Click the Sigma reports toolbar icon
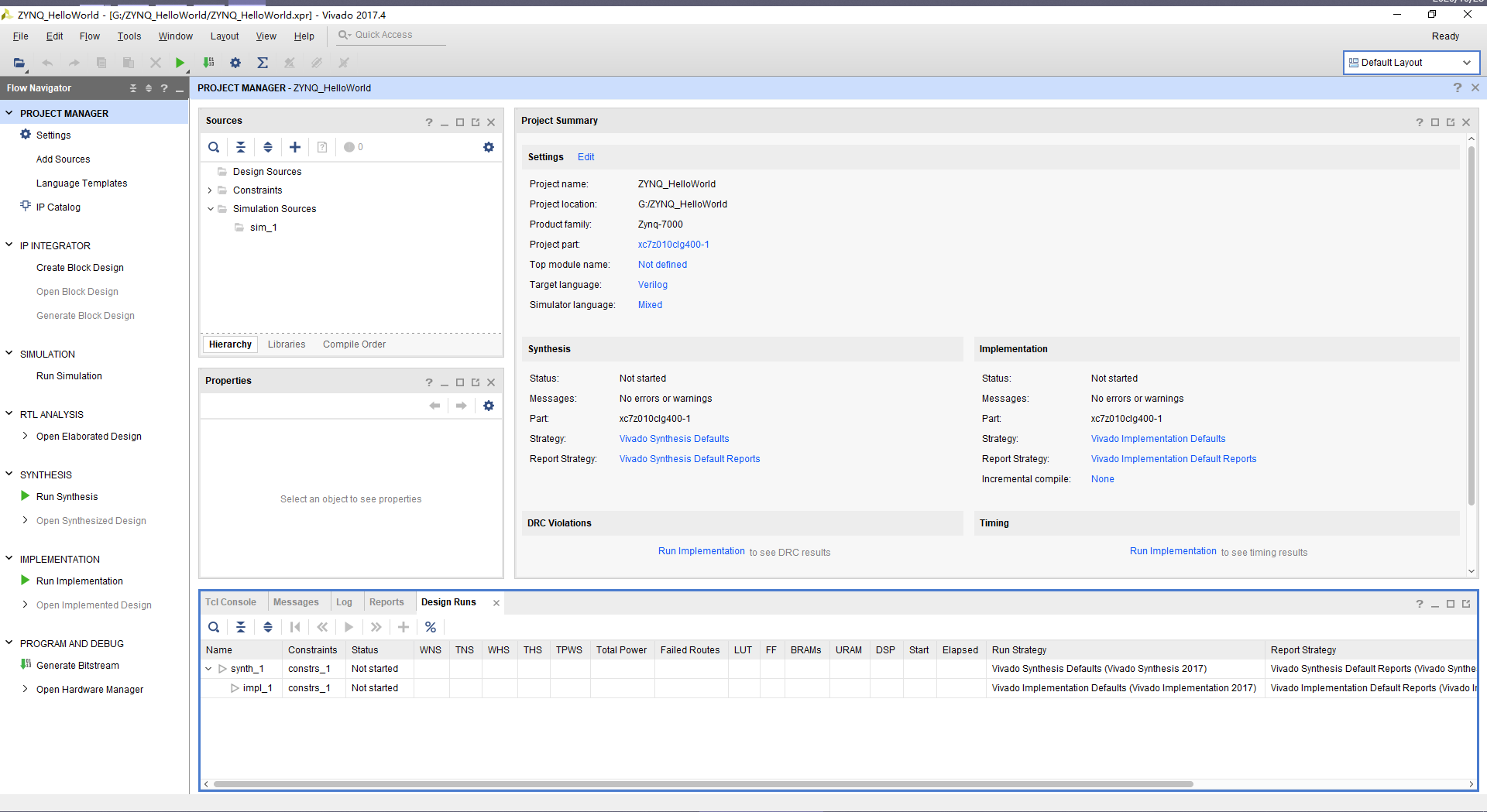The image size is (1487, 812). coord(263,63)
